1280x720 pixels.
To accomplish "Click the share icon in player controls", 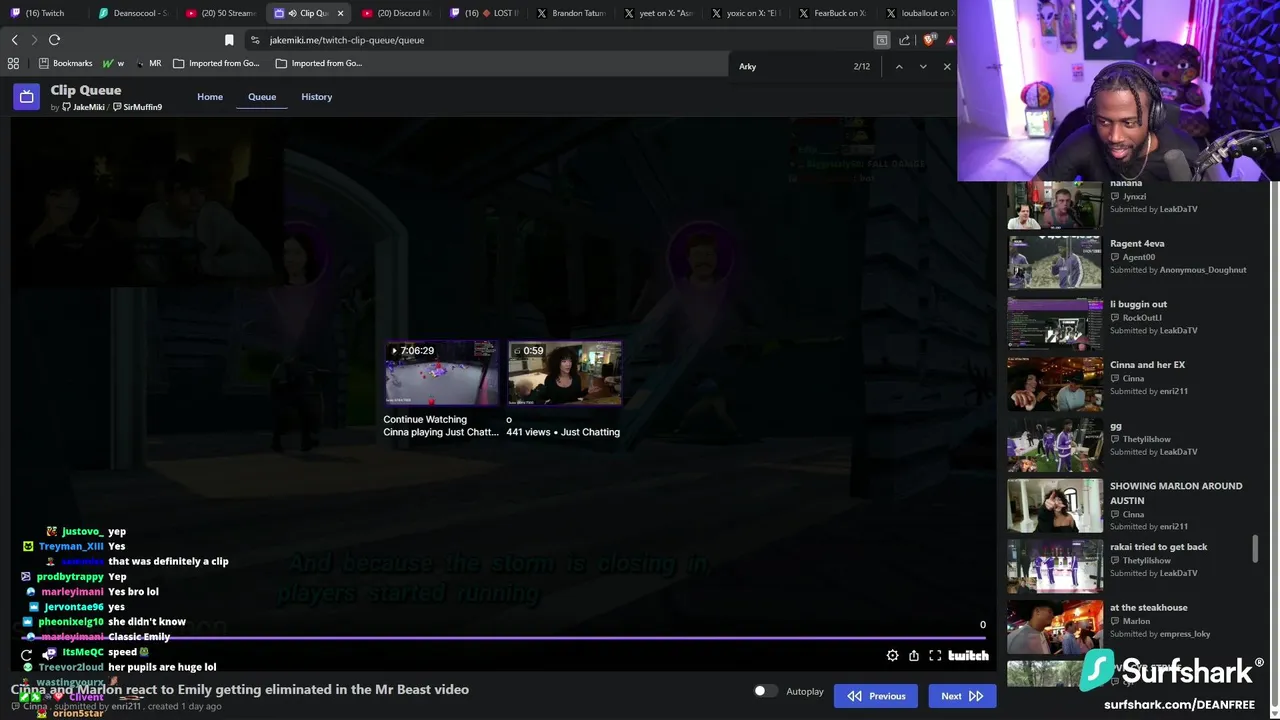I will click(913, 656).
